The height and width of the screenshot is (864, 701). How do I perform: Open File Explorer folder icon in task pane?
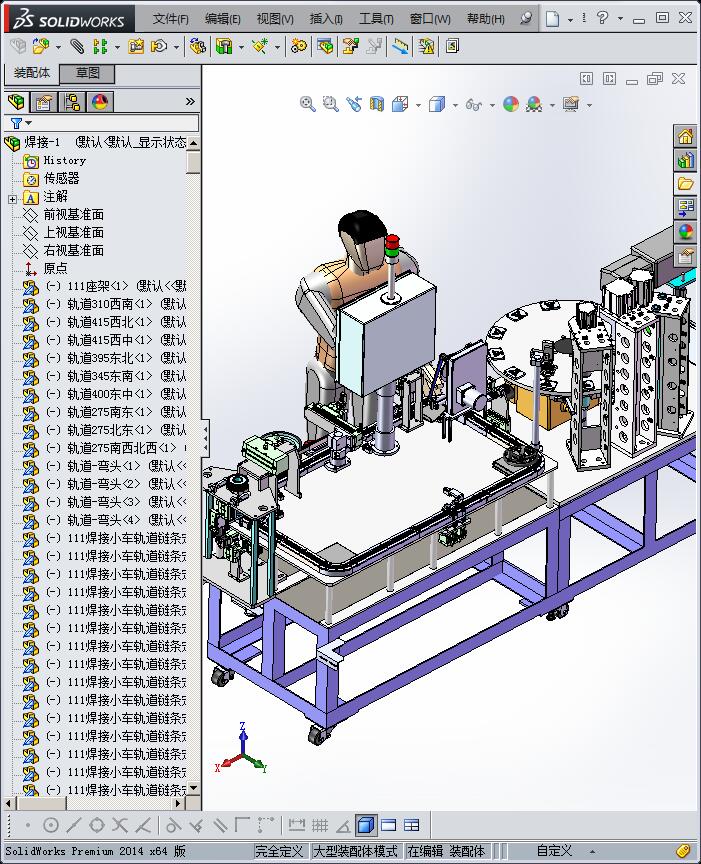click(x=686, y=183)
